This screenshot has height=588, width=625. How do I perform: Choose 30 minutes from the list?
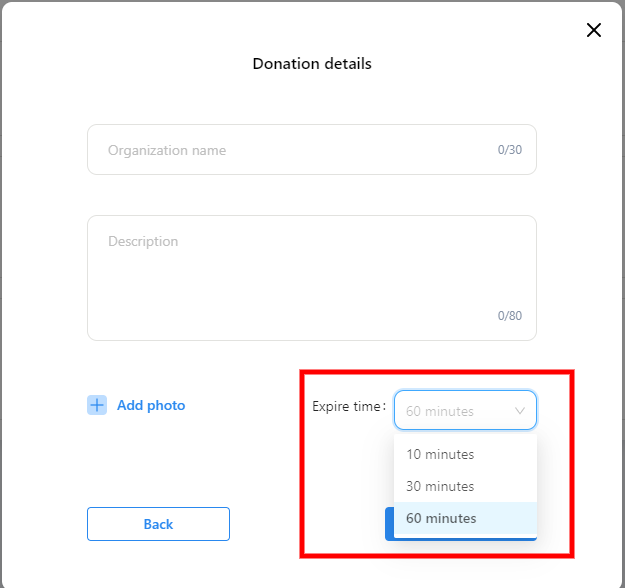point(440,486)
